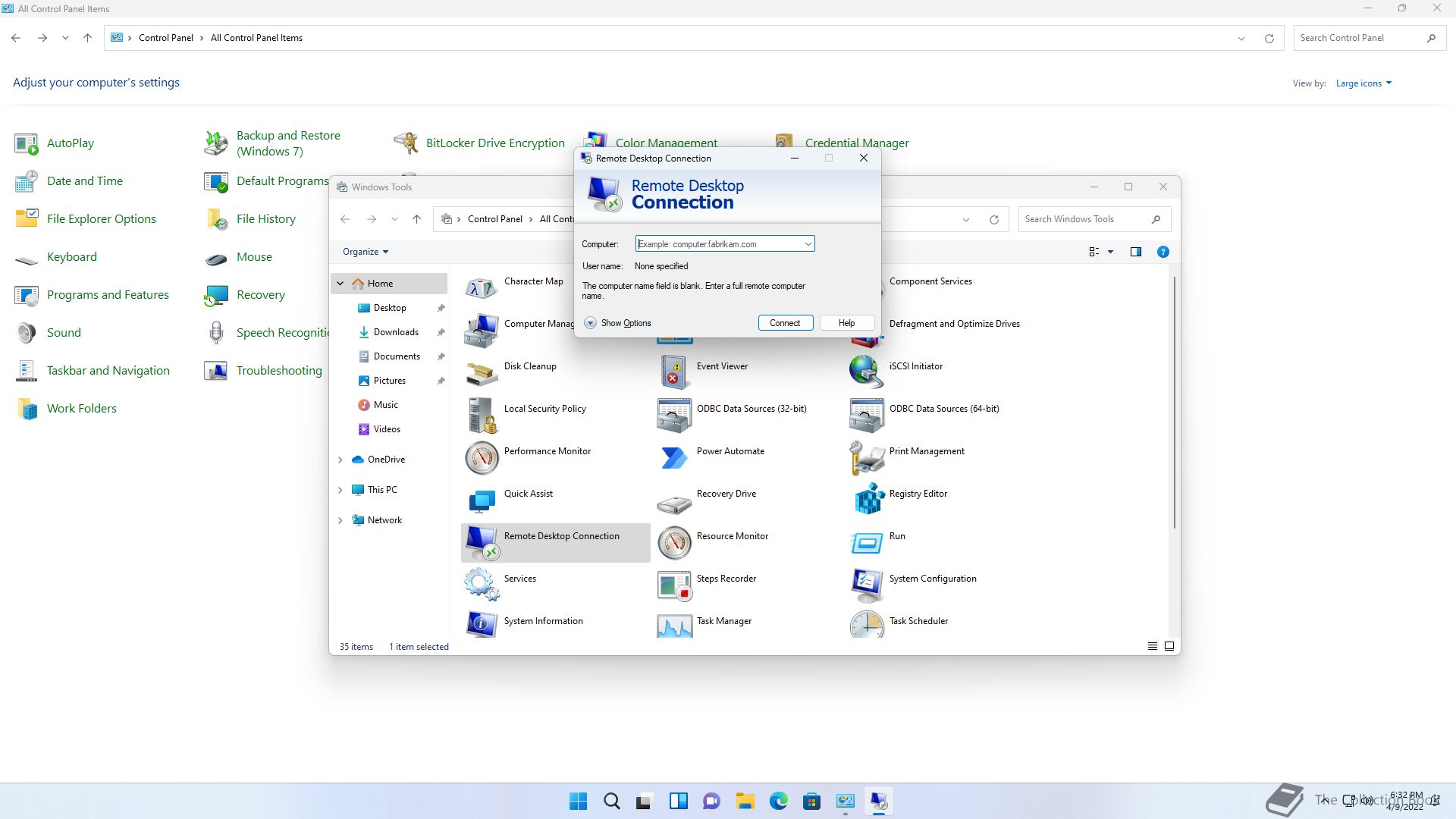Switch Windows Tools to details view
This screenshot has width=1456, height=819.
[1152, 646]
